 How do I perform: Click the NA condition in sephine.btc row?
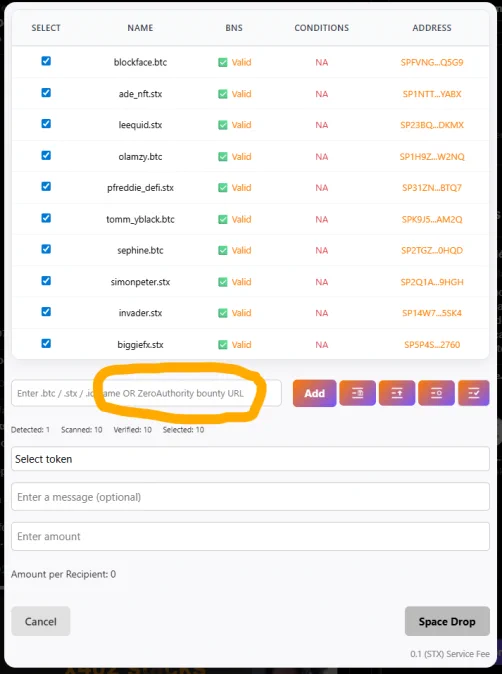click(x=321, y=250)
